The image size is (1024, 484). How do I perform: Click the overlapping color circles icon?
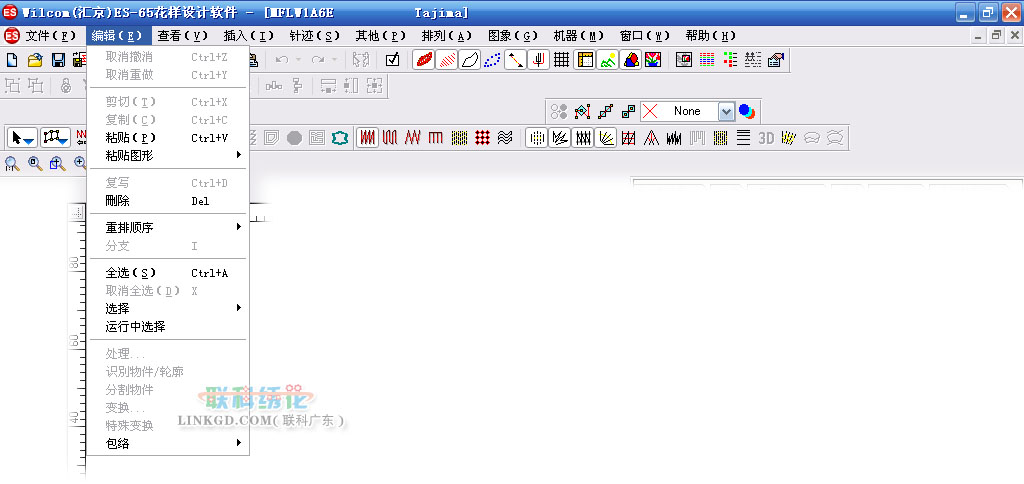[747, 111]
